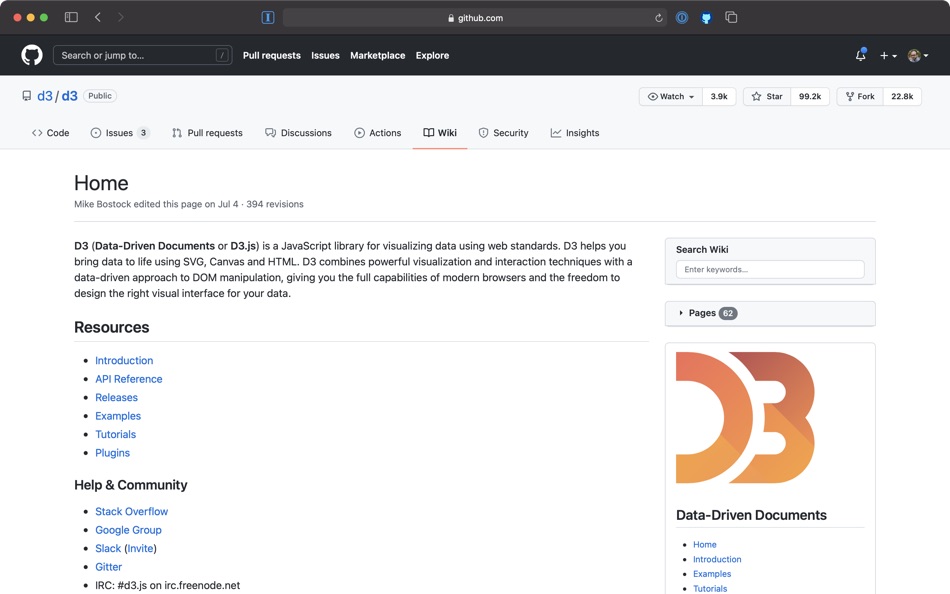This screenshot has width=950, height=594.
Task: Click Issues in top navigation bar
Action: [325, 55]
